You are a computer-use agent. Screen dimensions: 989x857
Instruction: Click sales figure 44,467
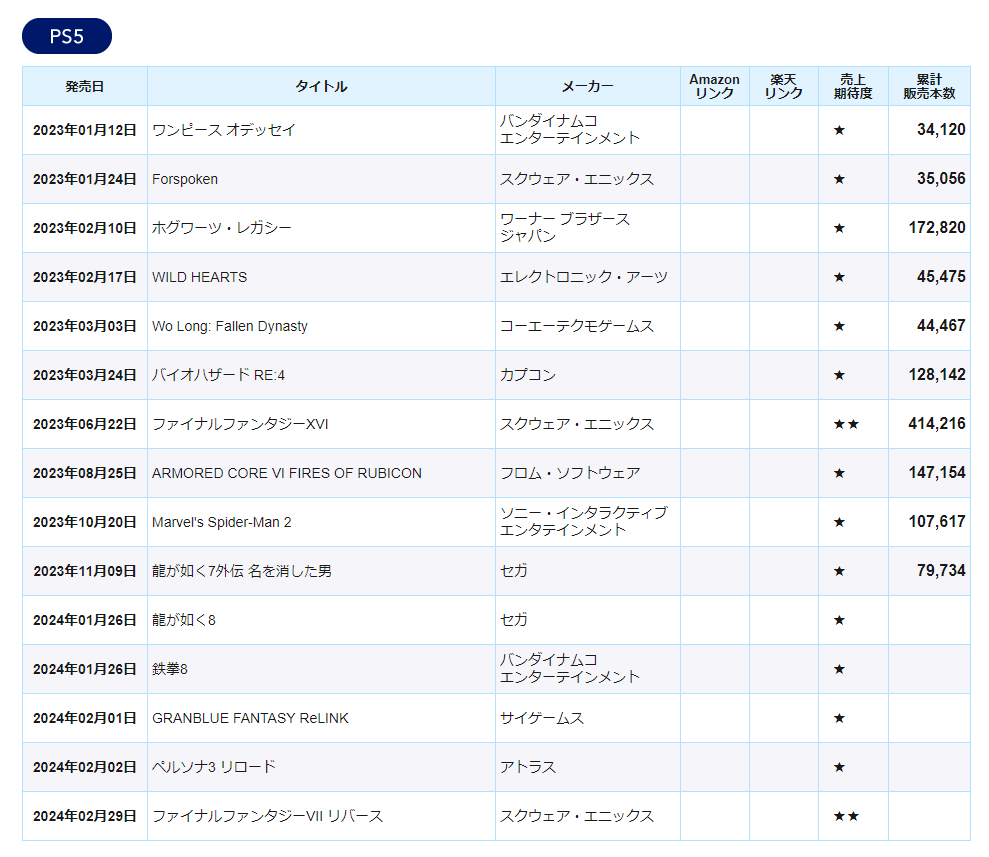coord(941,325)
